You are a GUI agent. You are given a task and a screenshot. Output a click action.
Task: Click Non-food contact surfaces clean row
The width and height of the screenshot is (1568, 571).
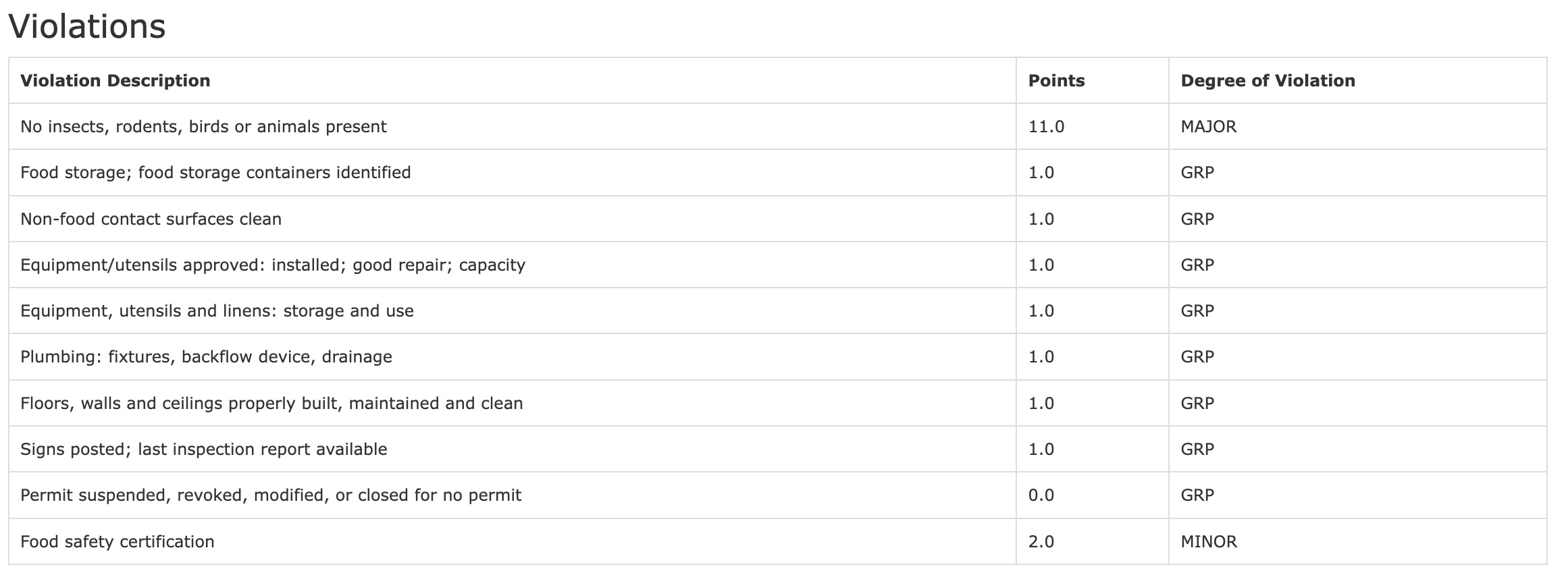(x=151, y=219)
